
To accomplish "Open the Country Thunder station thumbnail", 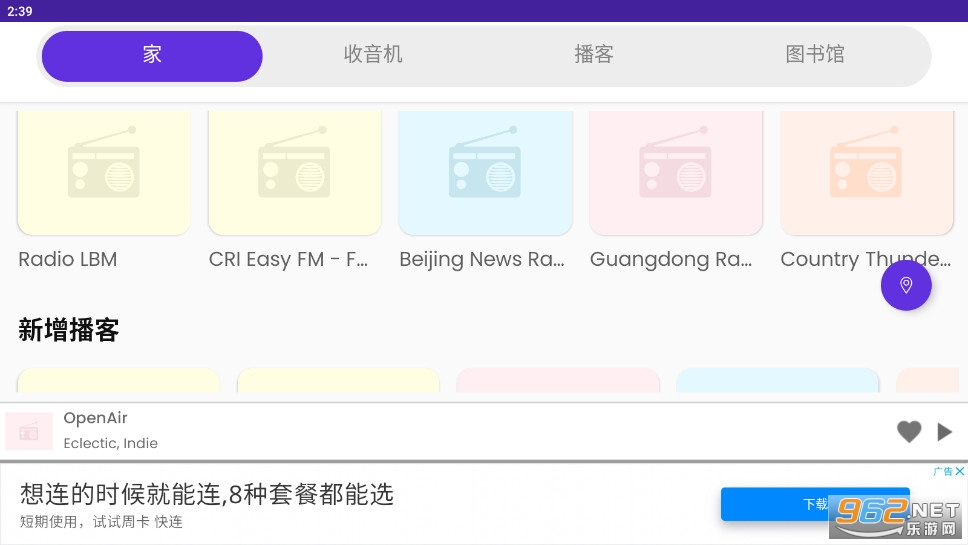I will [867, 172].
